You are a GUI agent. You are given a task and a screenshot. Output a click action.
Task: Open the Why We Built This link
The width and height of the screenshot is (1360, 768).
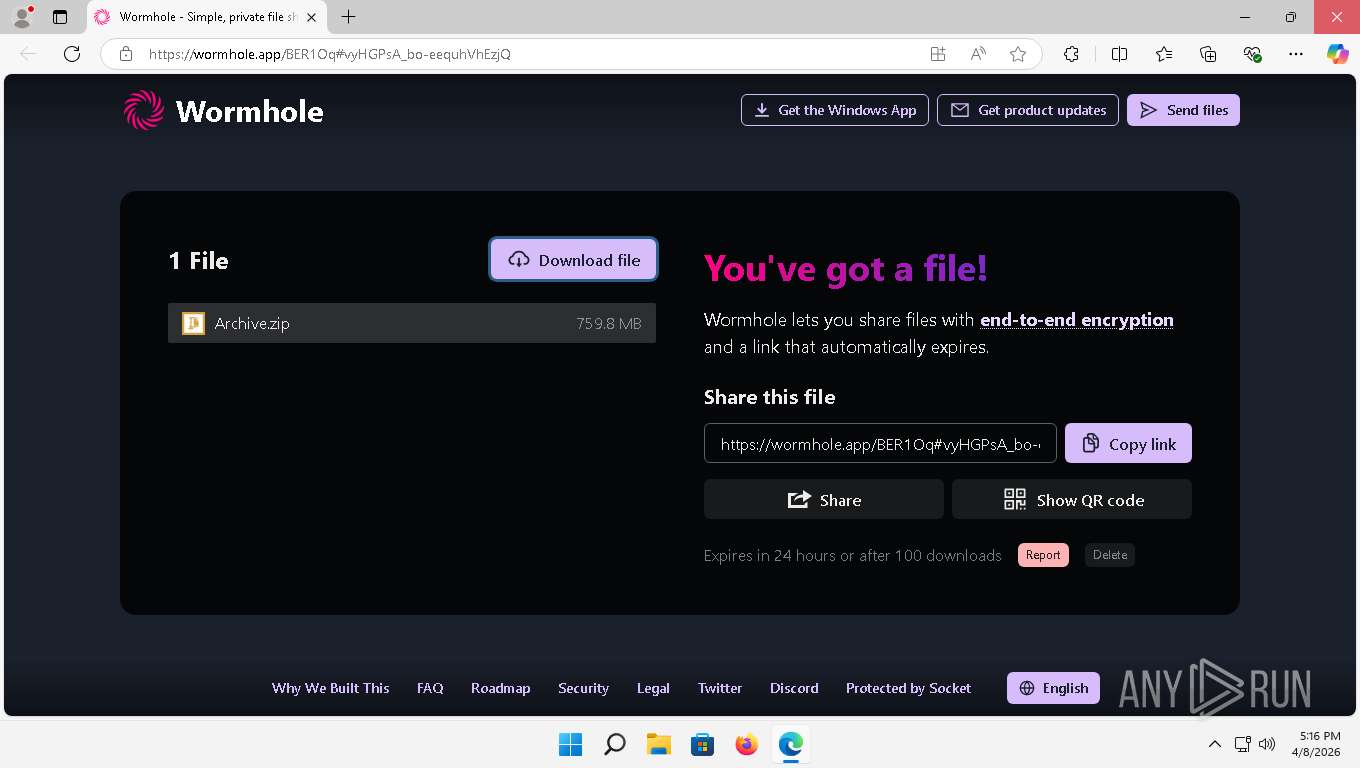point(331,688)
